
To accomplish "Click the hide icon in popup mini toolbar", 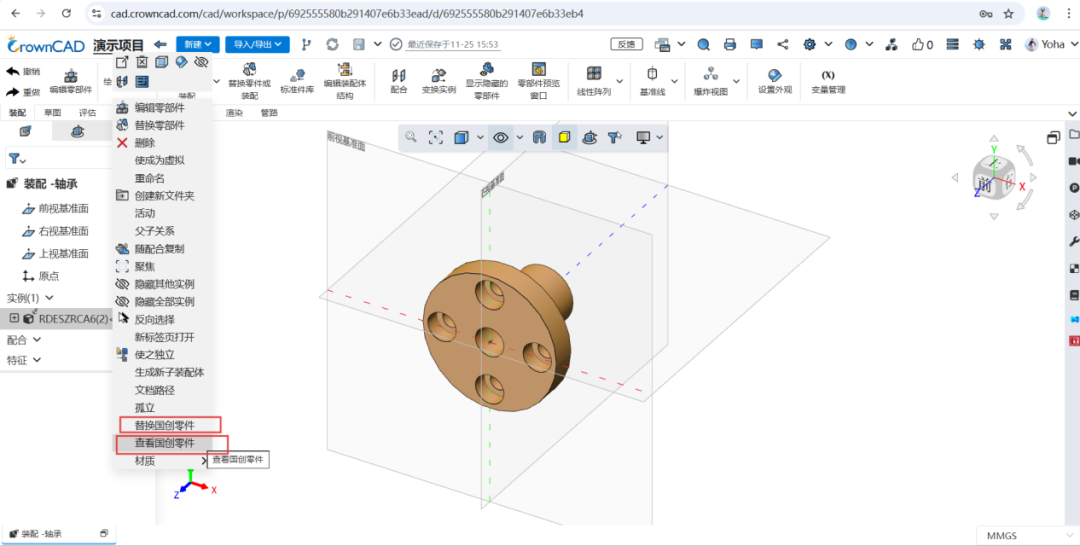I will coord(201,62).
